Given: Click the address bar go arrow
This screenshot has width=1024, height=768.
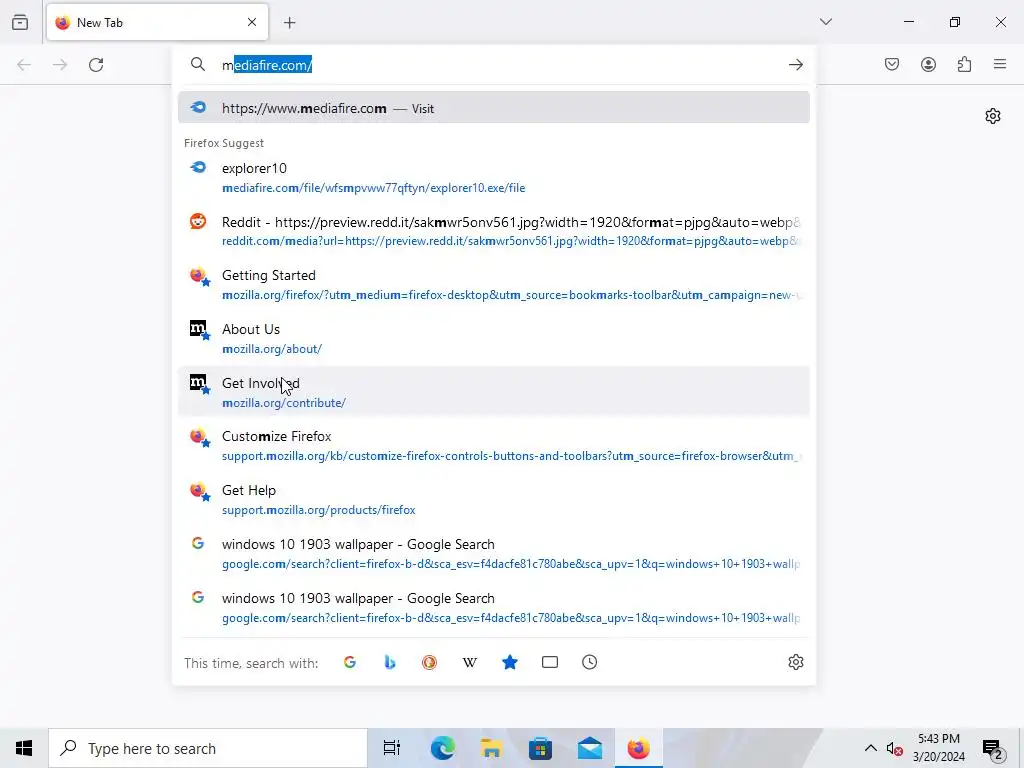Looking at the screenshot, I should point(795,65).
